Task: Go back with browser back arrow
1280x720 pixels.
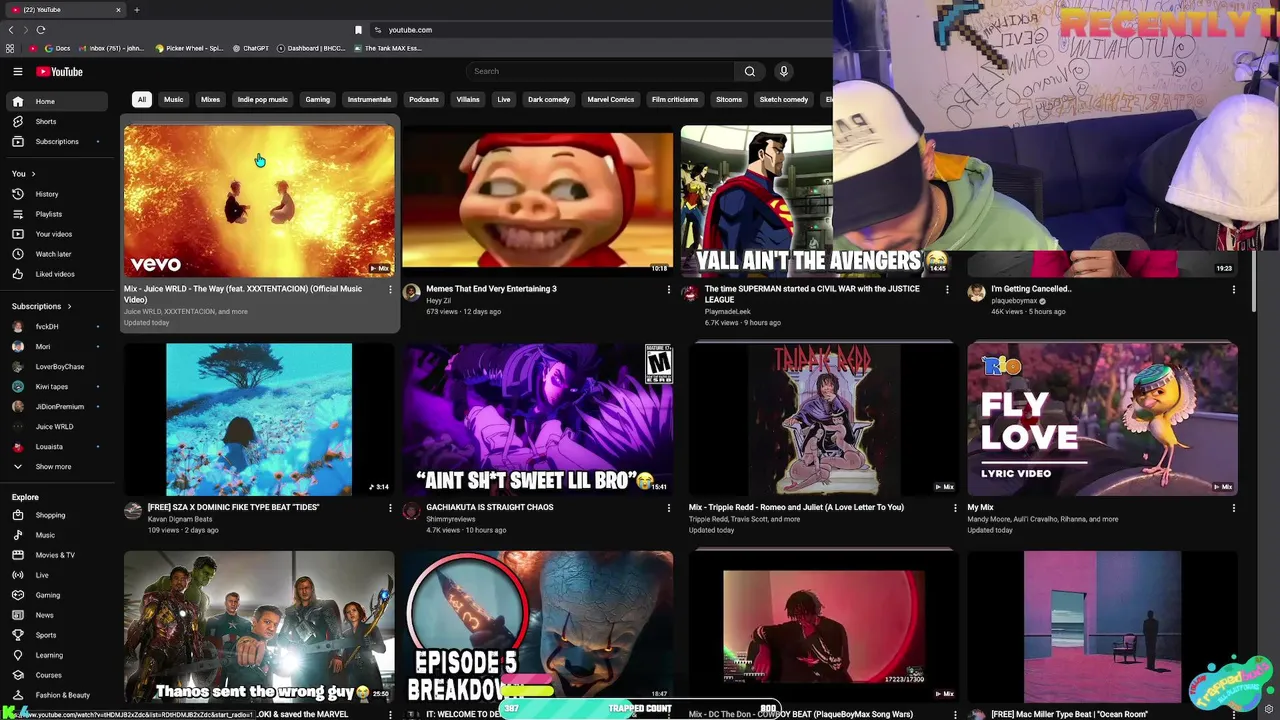Action: pyautogui.click(x=11, y=30)
